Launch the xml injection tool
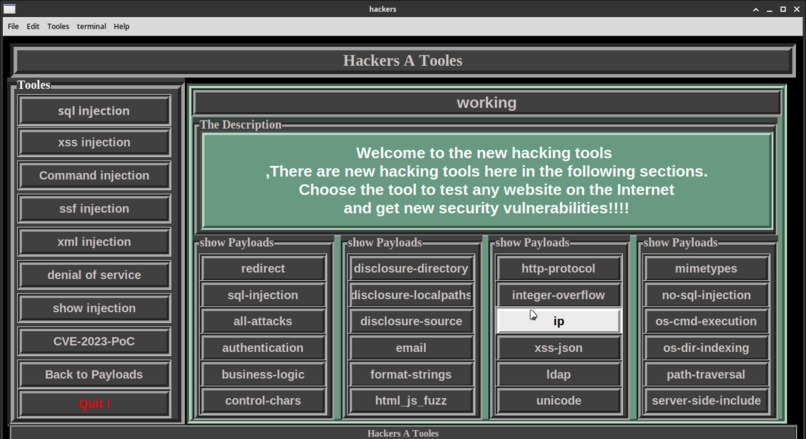 point(94,242)
